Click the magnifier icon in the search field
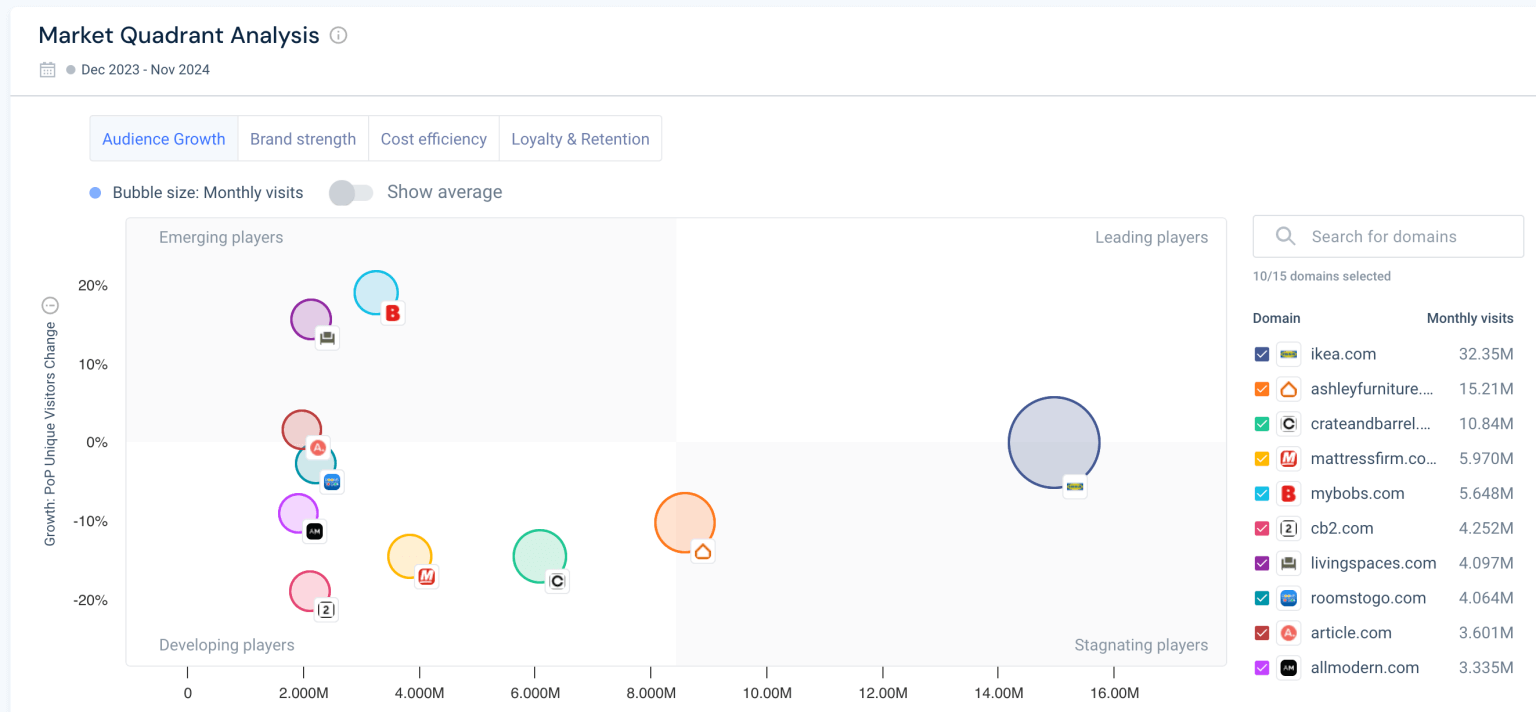This screenshot has width=1536, height=712. click(x=1285, y=236)
